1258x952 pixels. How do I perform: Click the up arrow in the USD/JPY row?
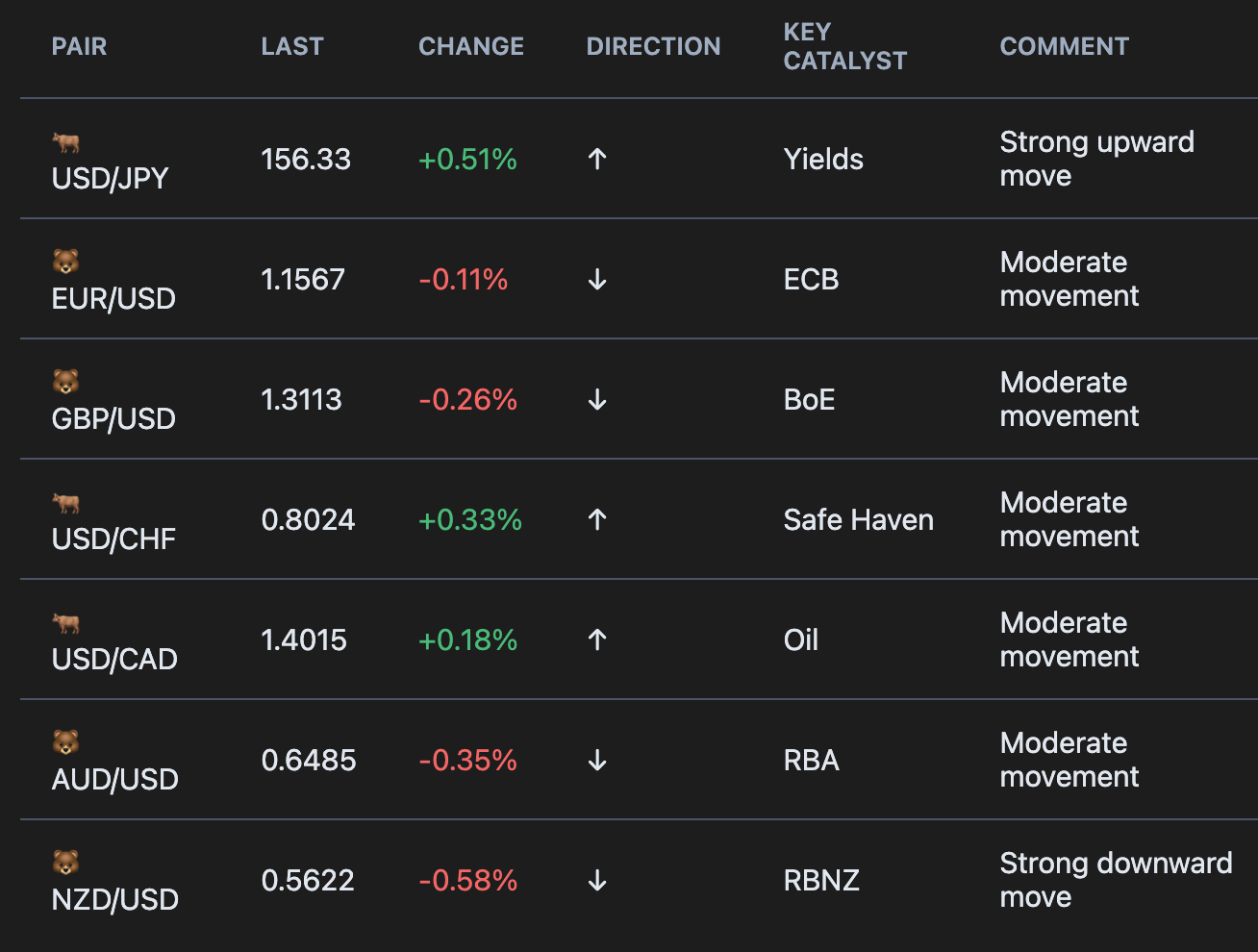597,160
